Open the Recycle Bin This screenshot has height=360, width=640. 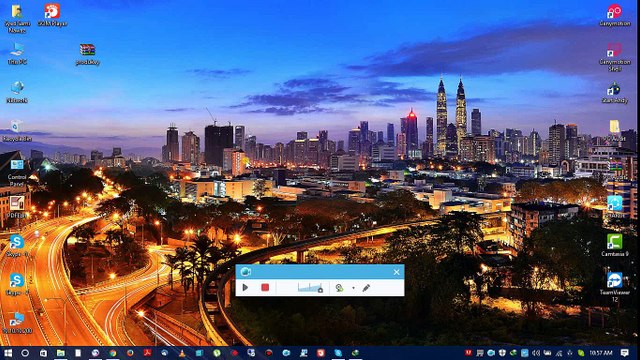17,131
